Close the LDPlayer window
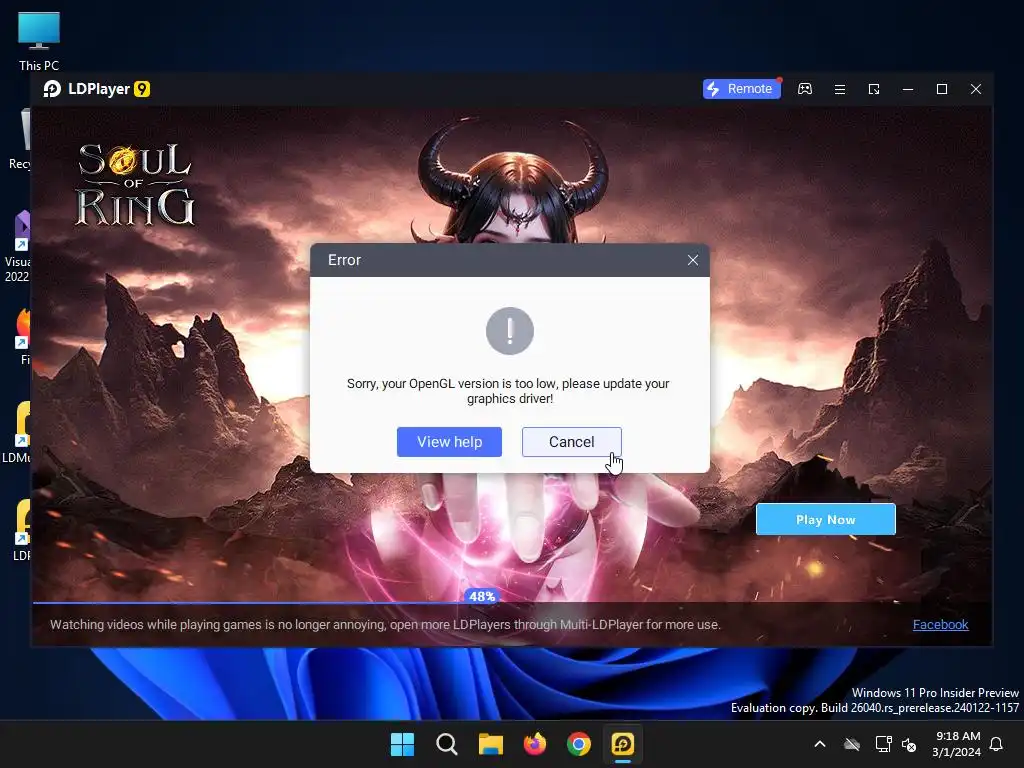The height and width of the screenshot is (768, 1024). (976, 89)
